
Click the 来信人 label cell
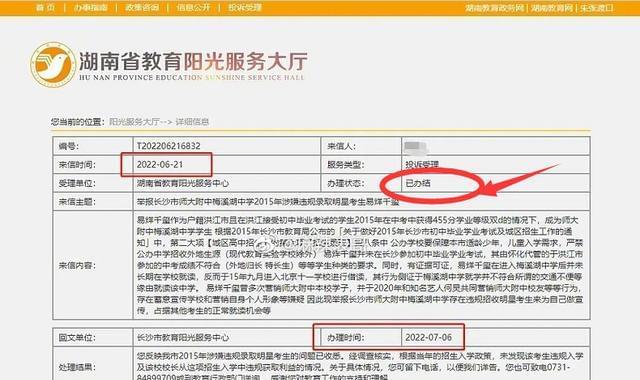(362, 146)
